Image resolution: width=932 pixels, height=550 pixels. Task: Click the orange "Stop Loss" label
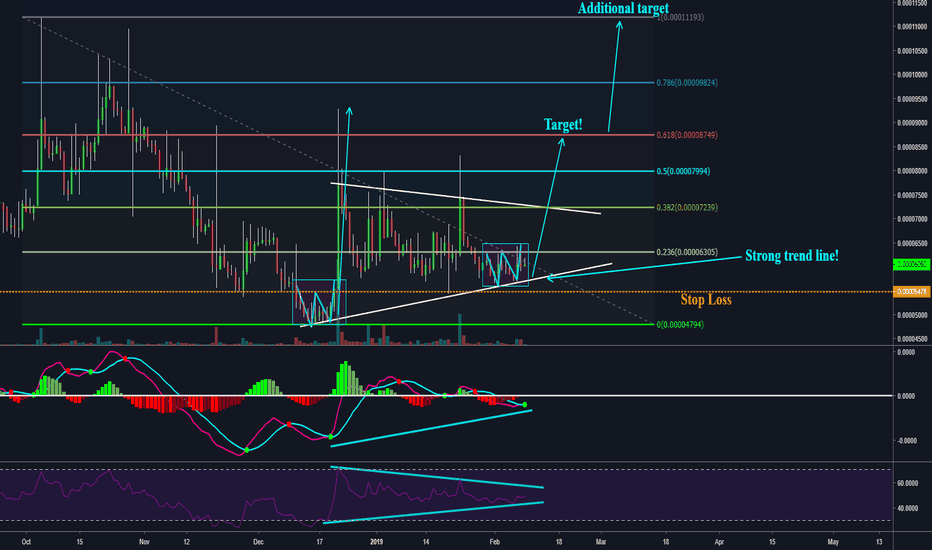(706, 300)
